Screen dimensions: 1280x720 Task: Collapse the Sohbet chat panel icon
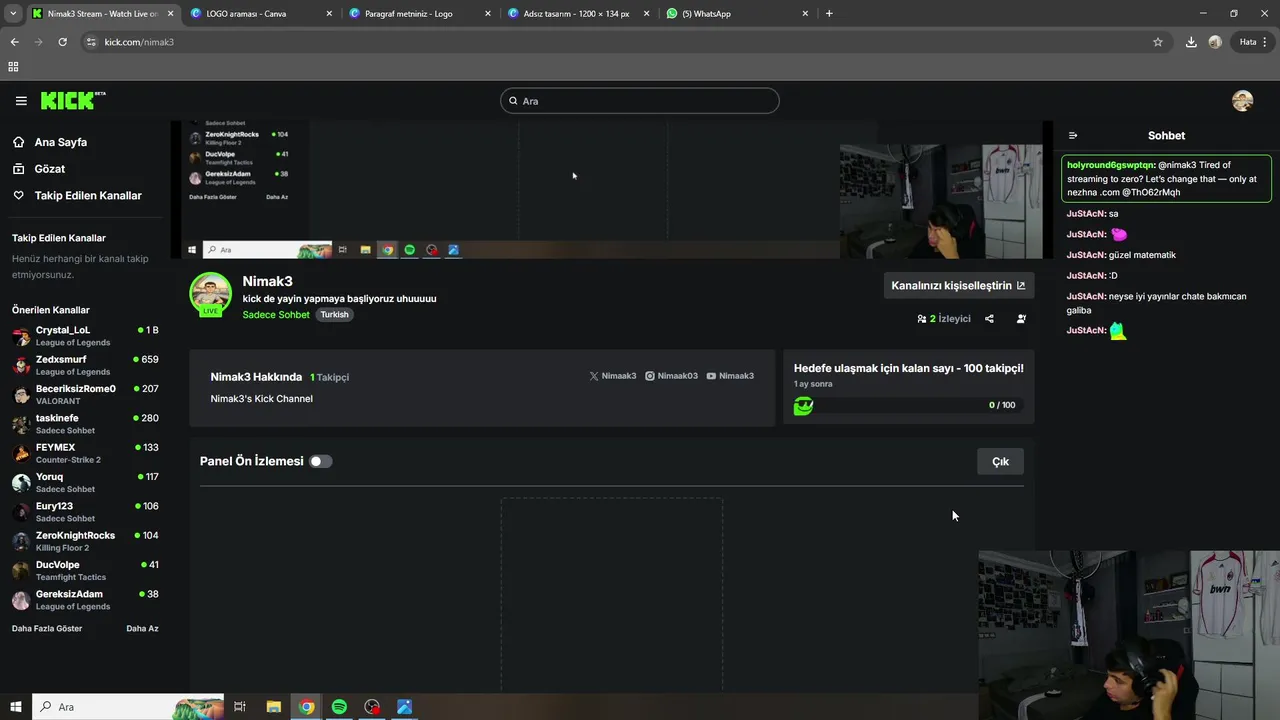(x=1073, y=136)
